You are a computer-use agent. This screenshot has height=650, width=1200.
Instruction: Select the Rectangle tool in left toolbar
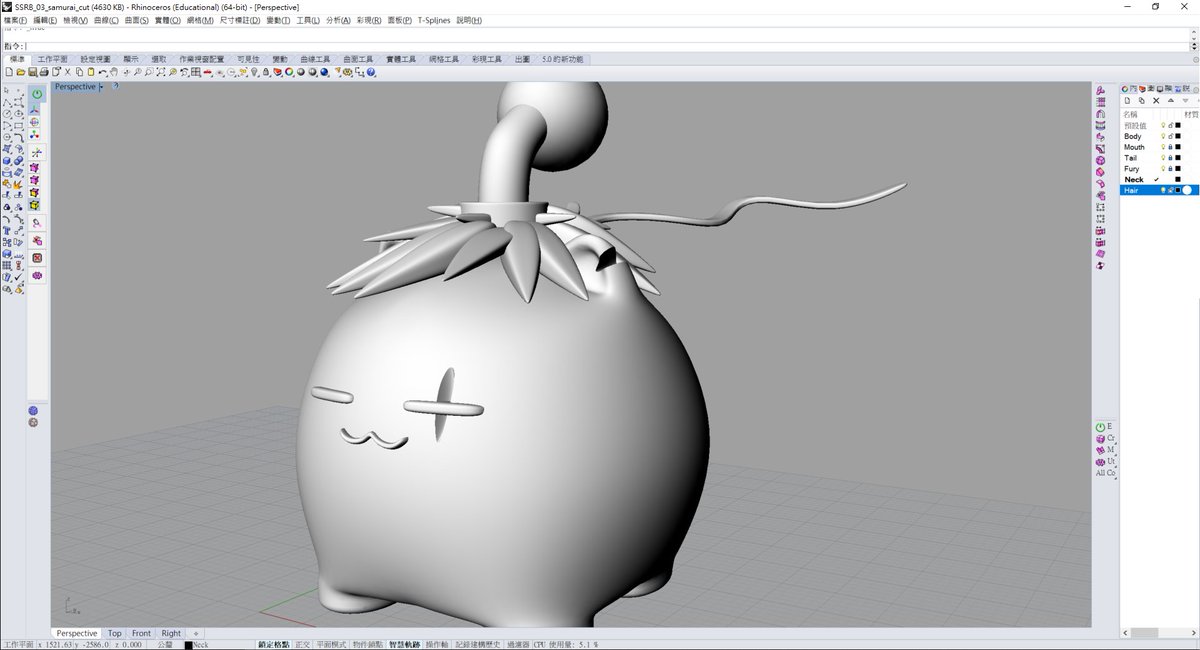(x=19, y=124)
